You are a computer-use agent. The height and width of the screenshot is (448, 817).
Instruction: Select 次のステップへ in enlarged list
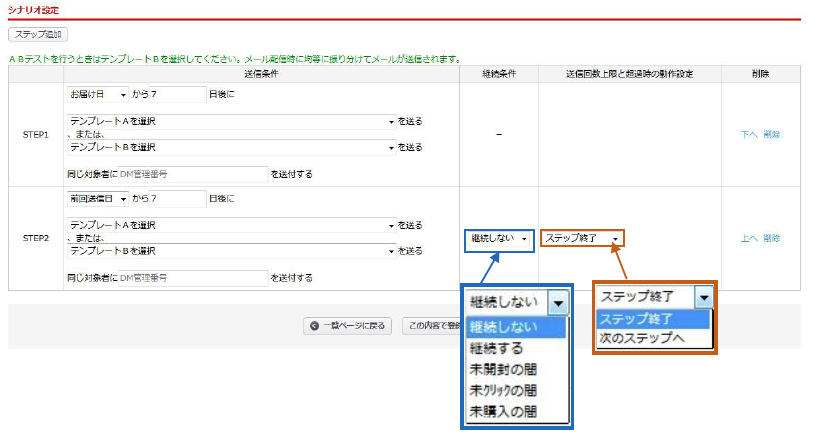[x=642, y=339]
